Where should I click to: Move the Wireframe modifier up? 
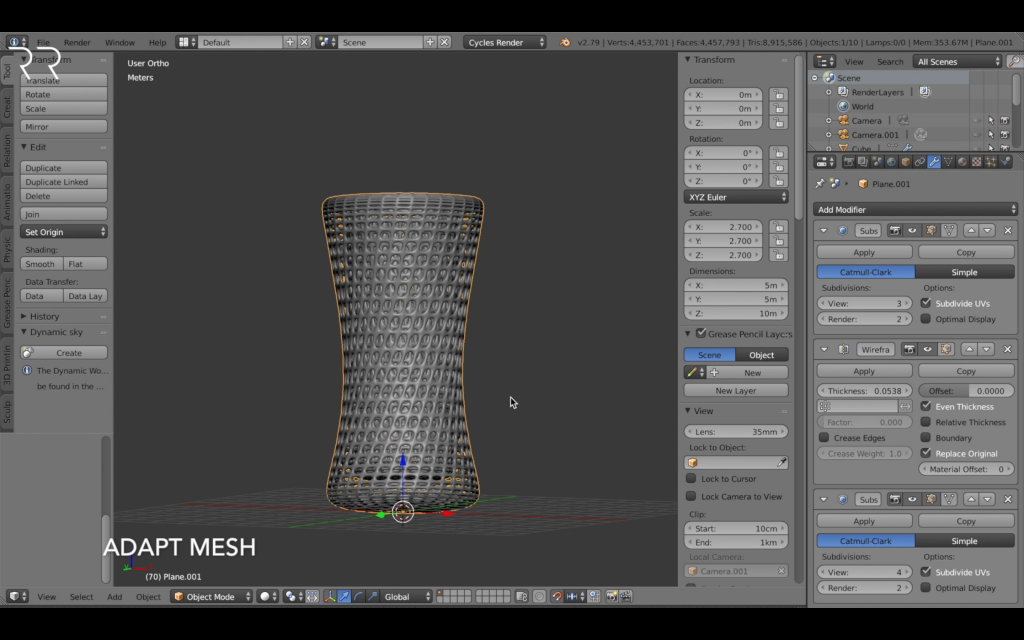pos(970,349)
